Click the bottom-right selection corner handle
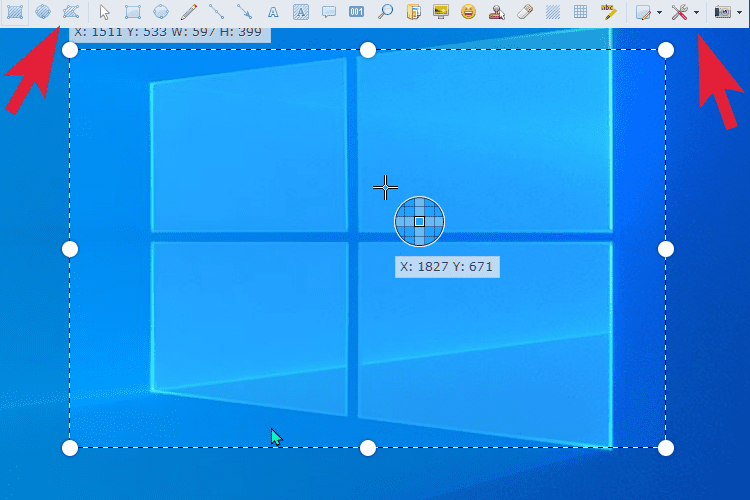The image size is (750, 500). (x=666, y=448)
